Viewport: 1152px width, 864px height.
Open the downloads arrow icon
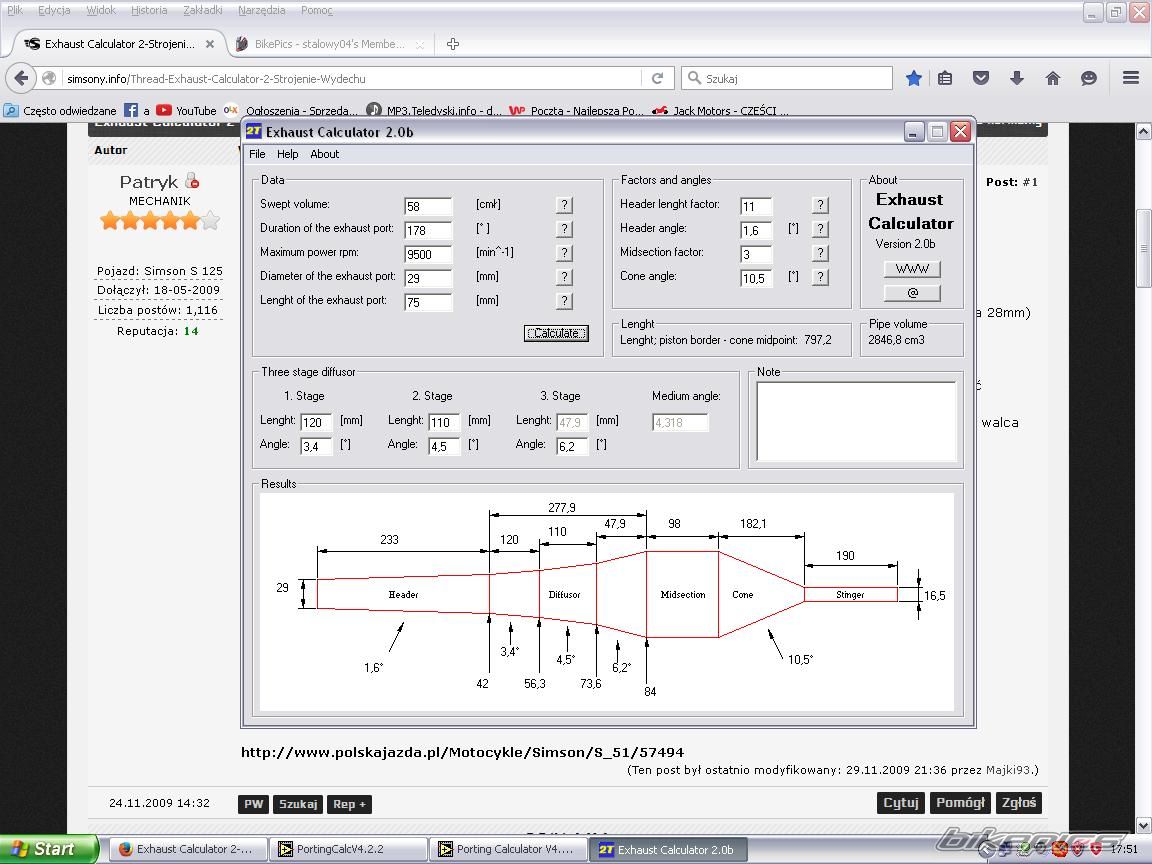tap(1017, 78)
